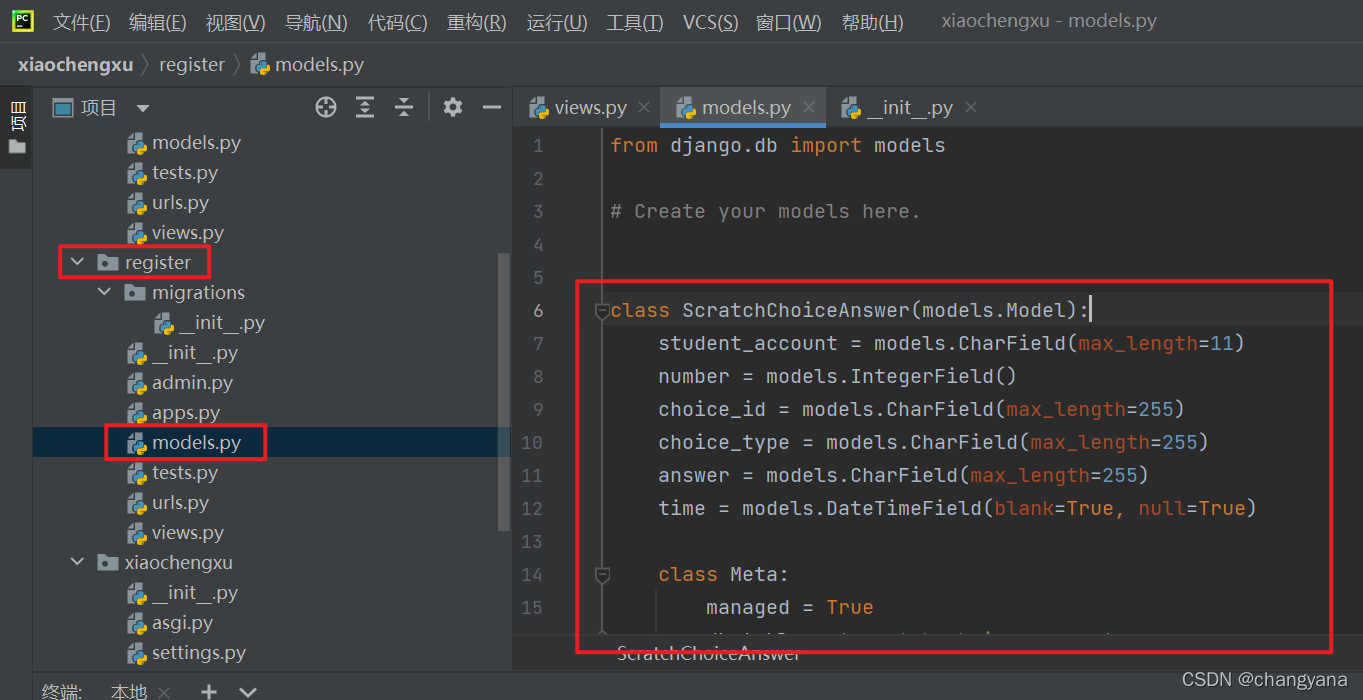Collapse the register folder
This screenshot has width=1363, height=700.
coord(78,263)
